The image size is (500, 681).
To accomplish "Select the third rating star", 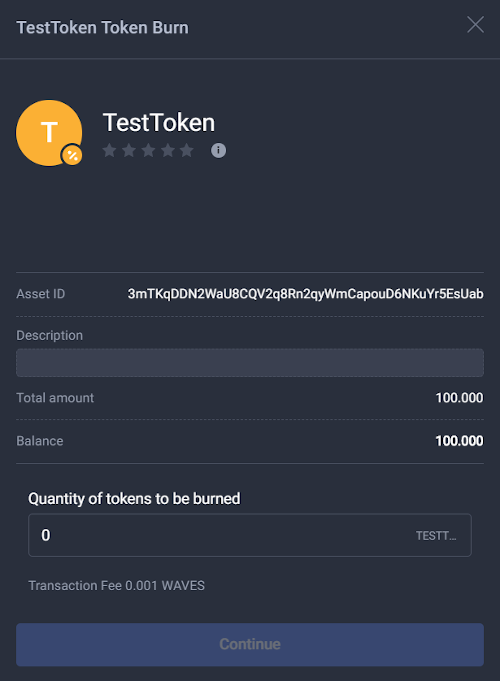I will click(148, 150).
